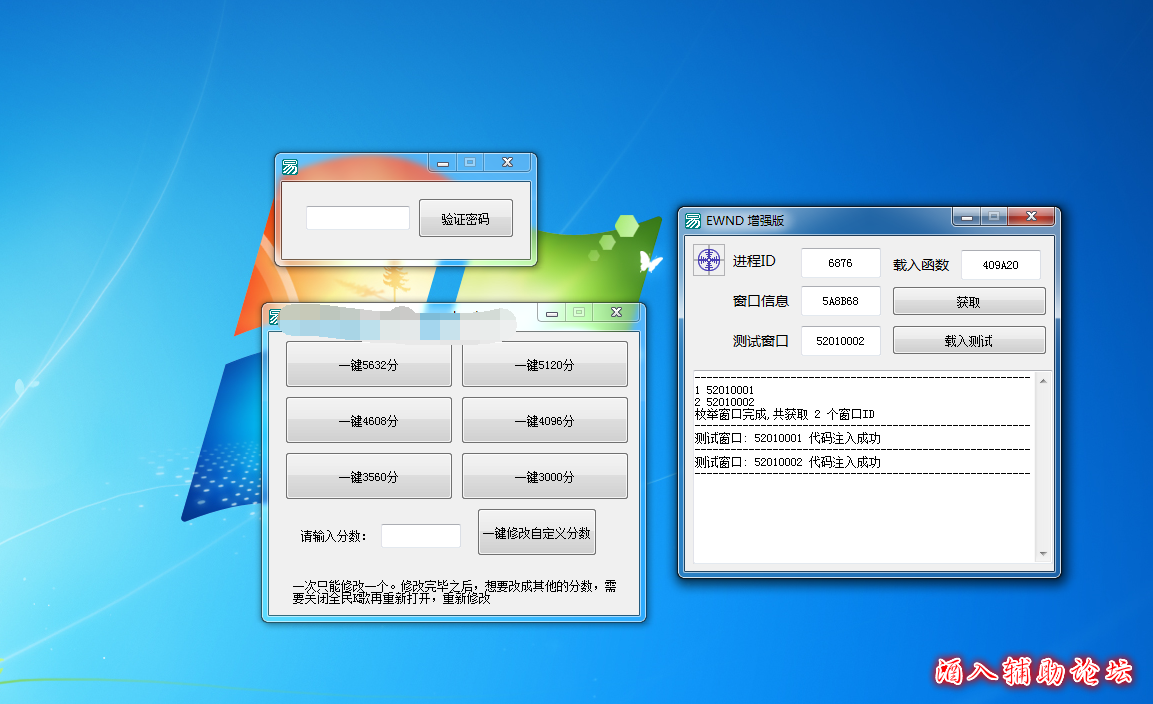Screen dimensions: 1153x704
Task: Click the 载入函数 label
Action: pos(921,265)
